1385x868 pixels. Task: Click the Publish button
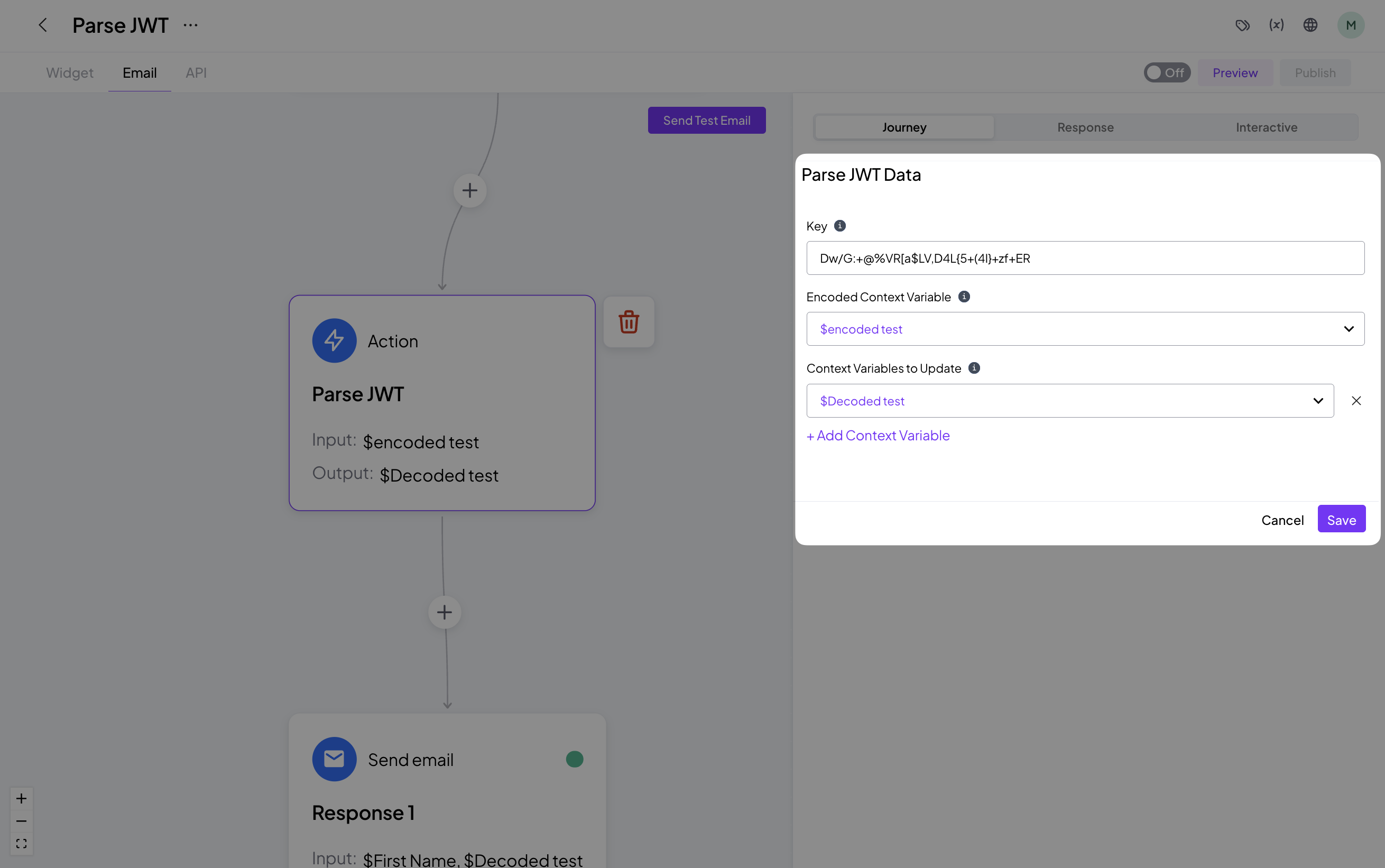[x=1315, y=73]
